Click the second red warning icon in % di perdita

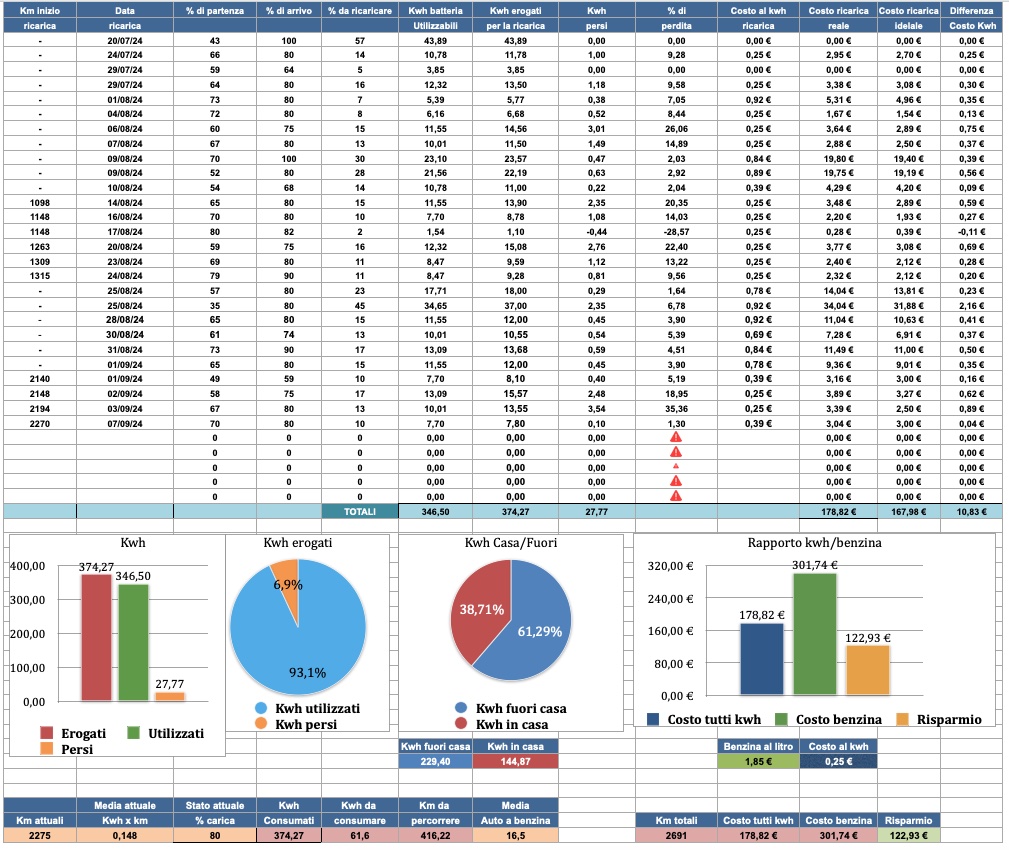tap(676, 452)
